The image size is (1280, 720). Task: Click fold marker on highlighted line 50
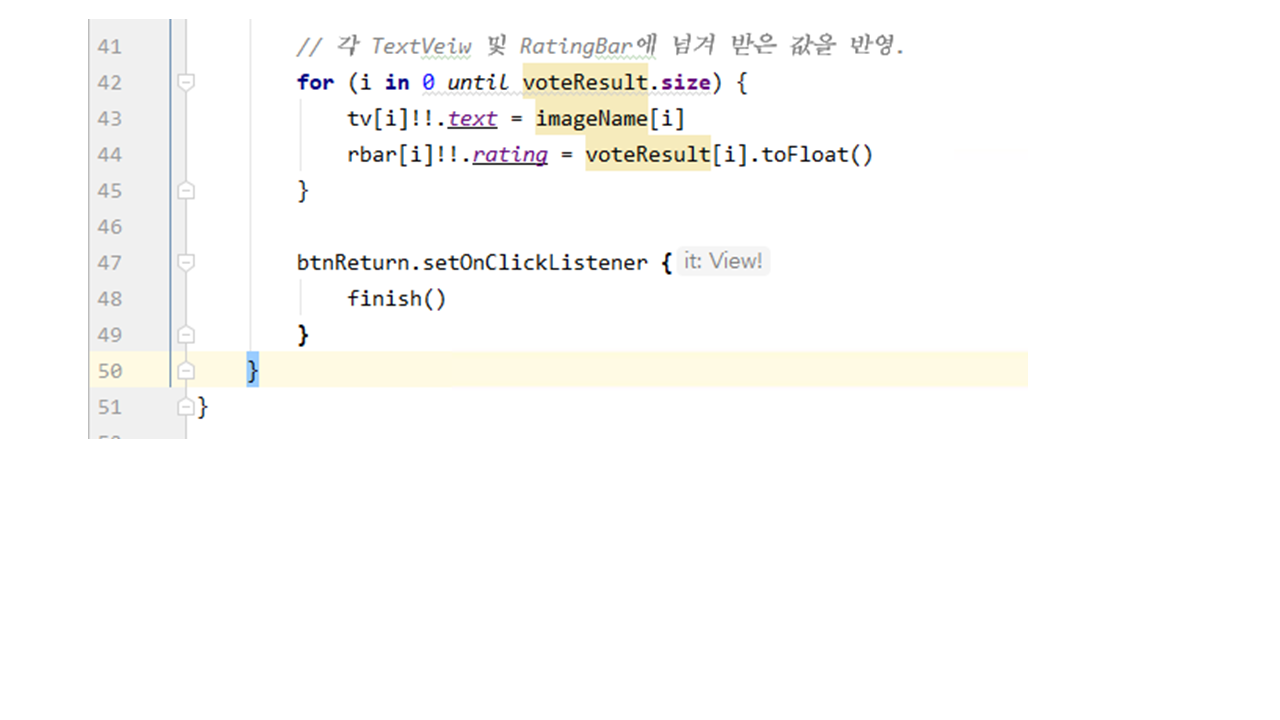tap(186, 371)
